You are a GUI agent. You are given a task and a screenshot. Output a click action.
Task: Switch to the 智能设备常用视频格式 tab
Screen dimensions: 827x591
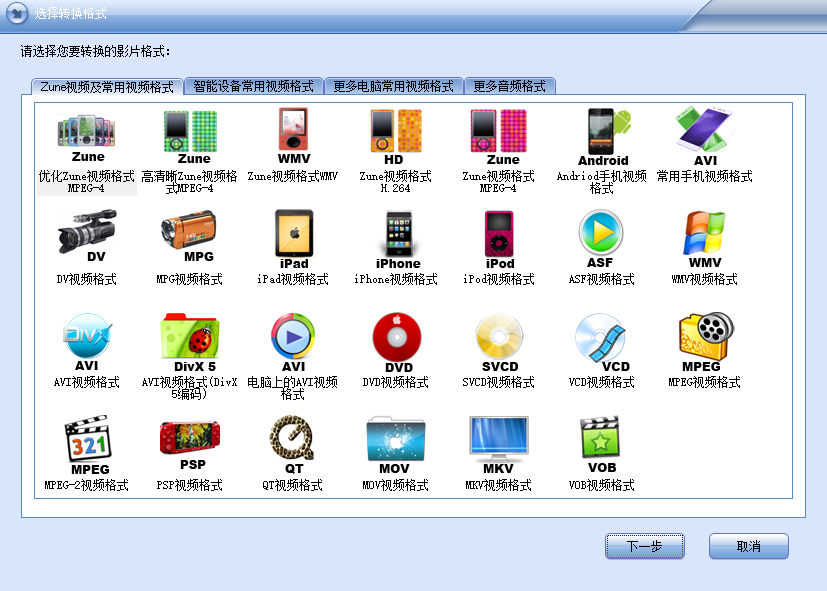coord(254,86)
